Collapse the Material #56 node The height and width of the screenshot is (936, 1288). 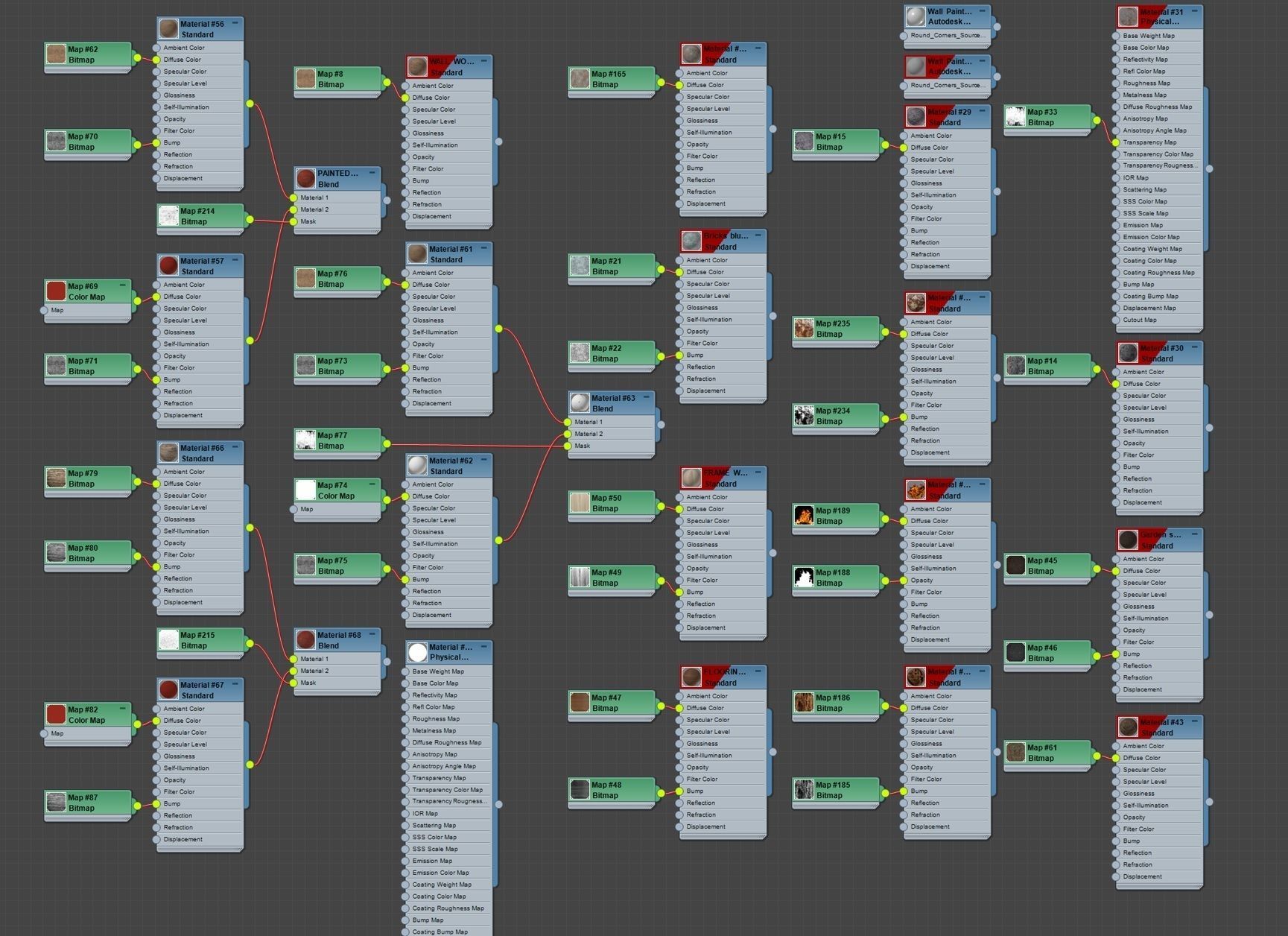235,23
